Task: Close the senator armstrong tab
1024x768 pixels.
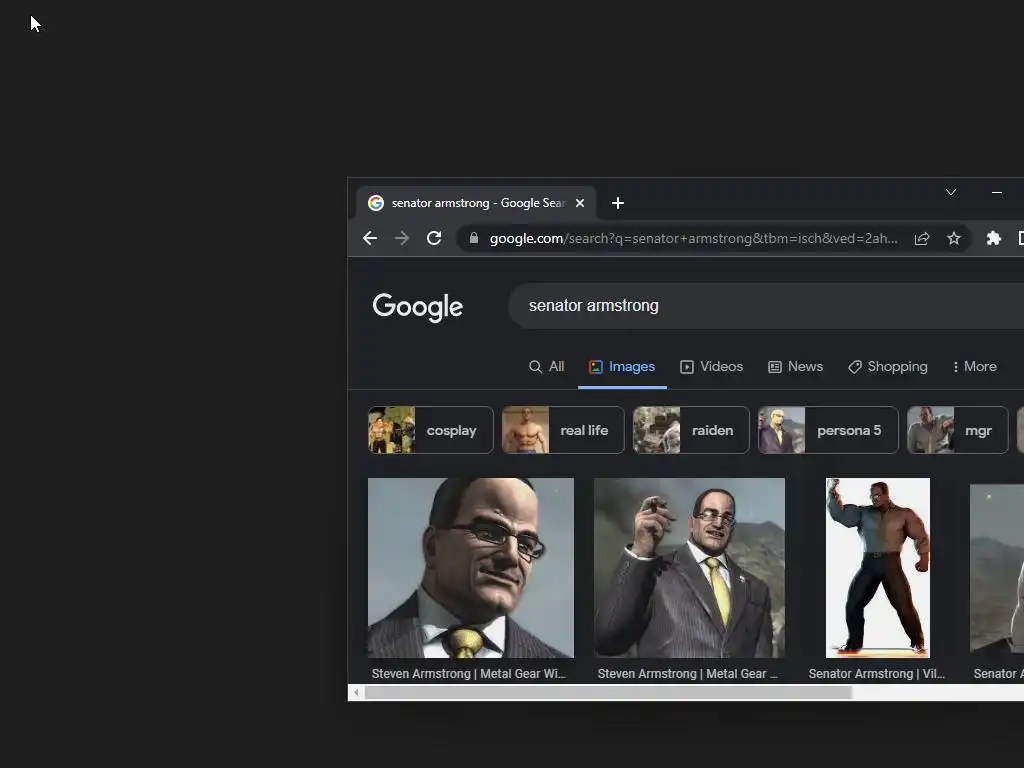Action: pos(580,203)
